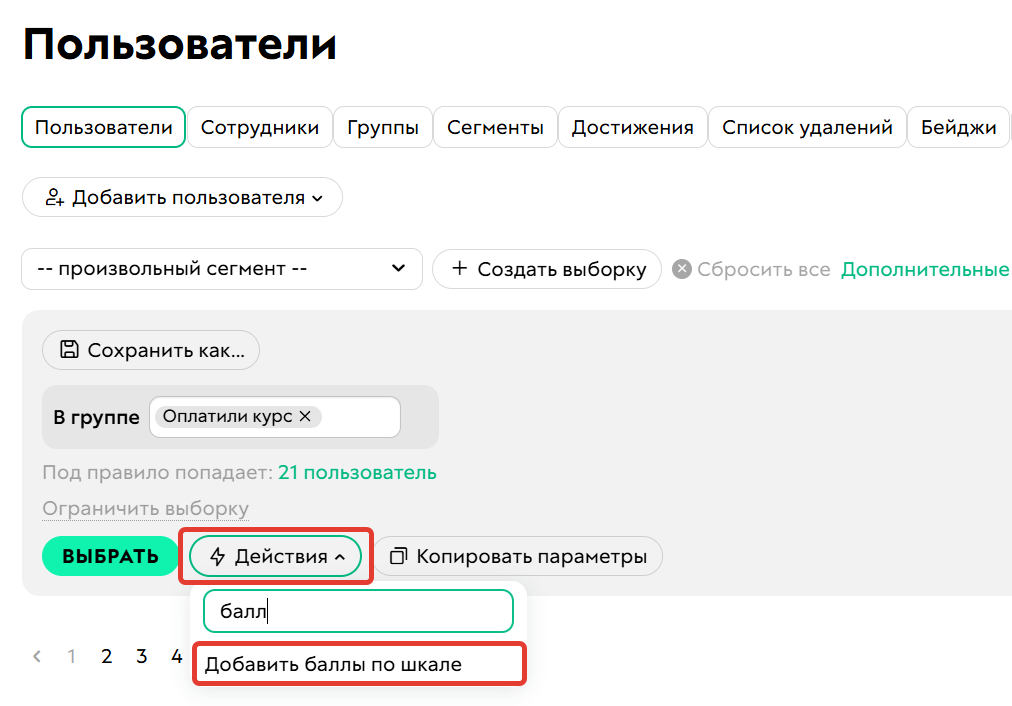Click the 21 пользователь link
Viewport: 1012px width, 706px height.
[x=356, y=472]
